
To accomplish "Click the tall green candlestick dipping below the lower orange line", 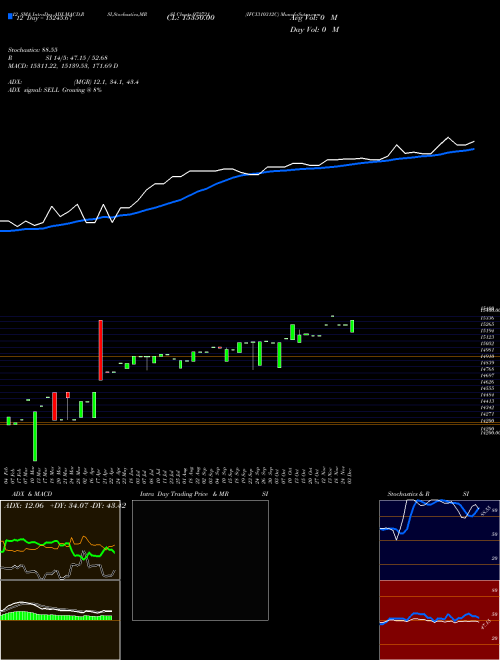I will coord(35,436).
